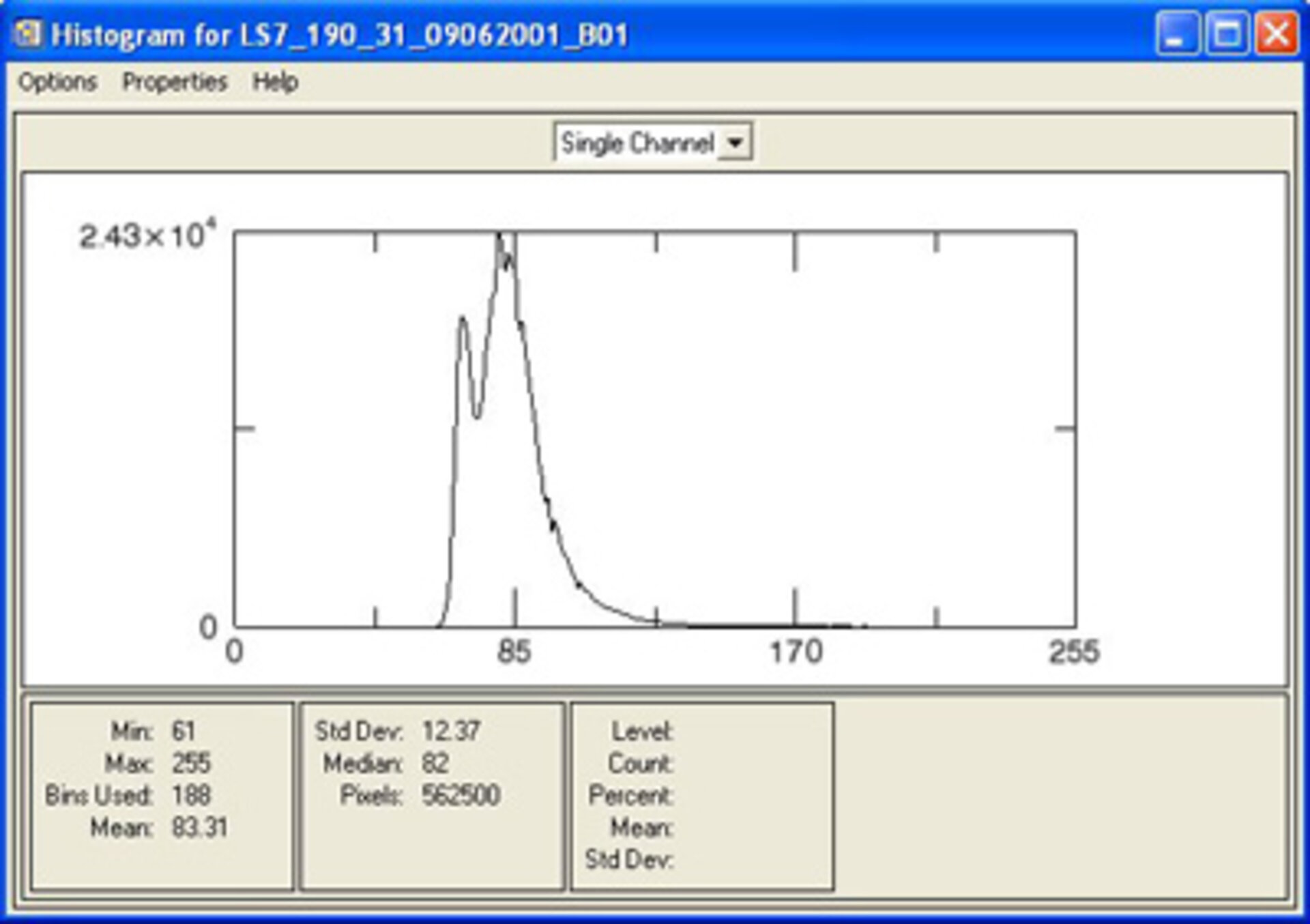Minimize the Histogram window
Viewport: 1310px width, 924px height.
point(1178,33)
